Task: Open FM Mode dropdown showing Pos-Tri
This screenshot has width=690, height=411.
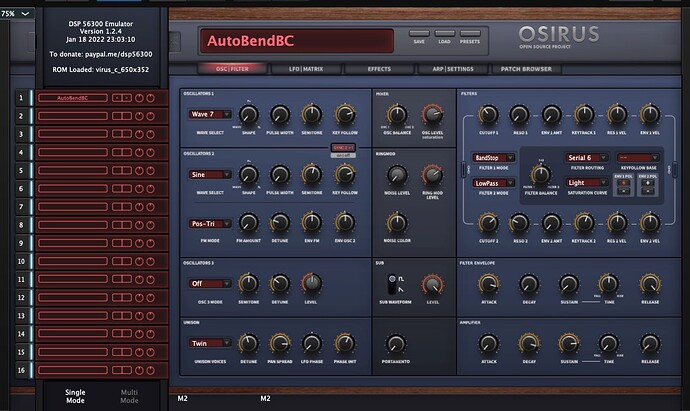Action: click(210, 224)
